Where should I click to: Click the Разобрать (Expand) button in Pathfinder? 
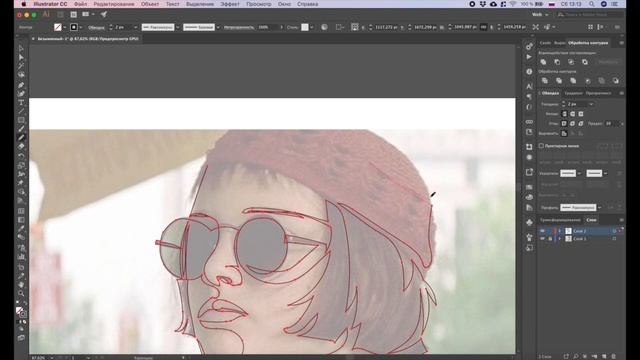(x=608, y=62)
